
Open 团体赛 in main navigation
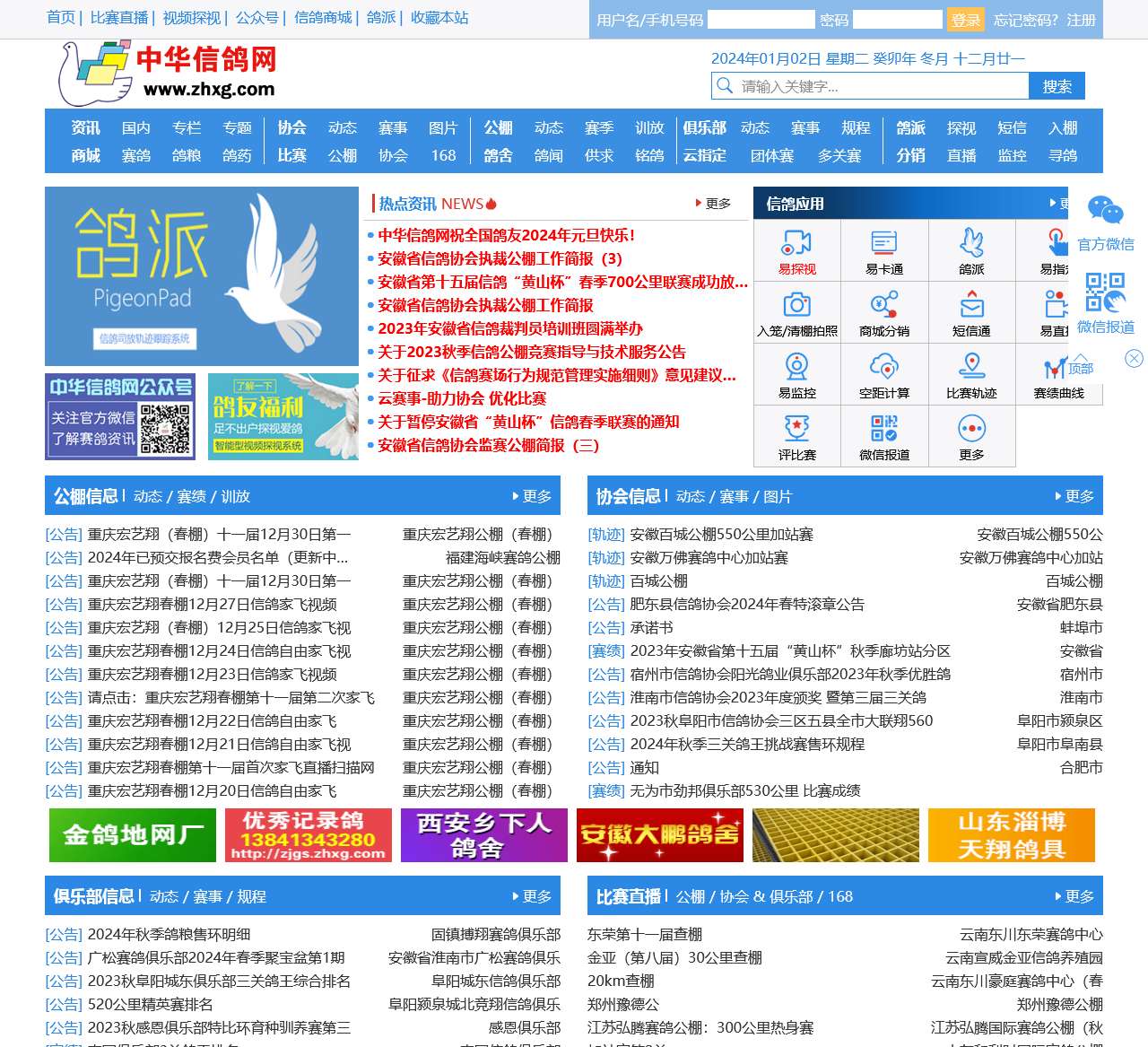coord(772,155)
